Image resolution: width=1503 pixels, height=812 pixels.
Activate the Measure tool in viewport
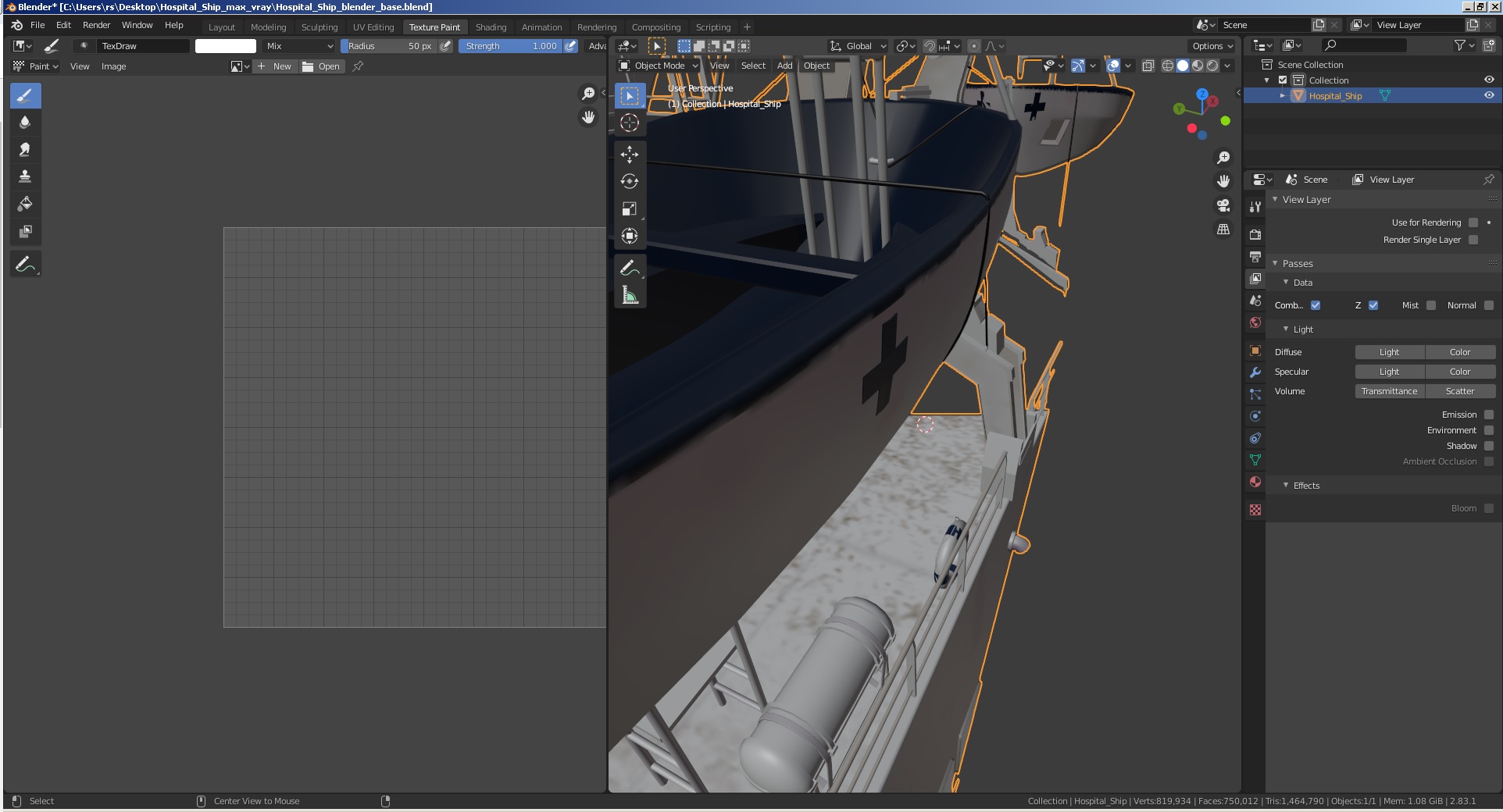pos(630,295)
